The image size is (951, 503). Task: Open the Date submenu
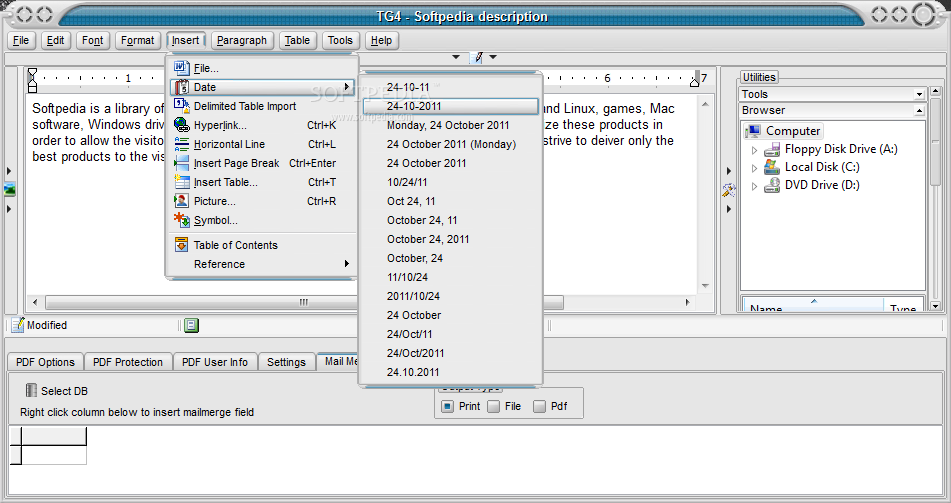262,87
